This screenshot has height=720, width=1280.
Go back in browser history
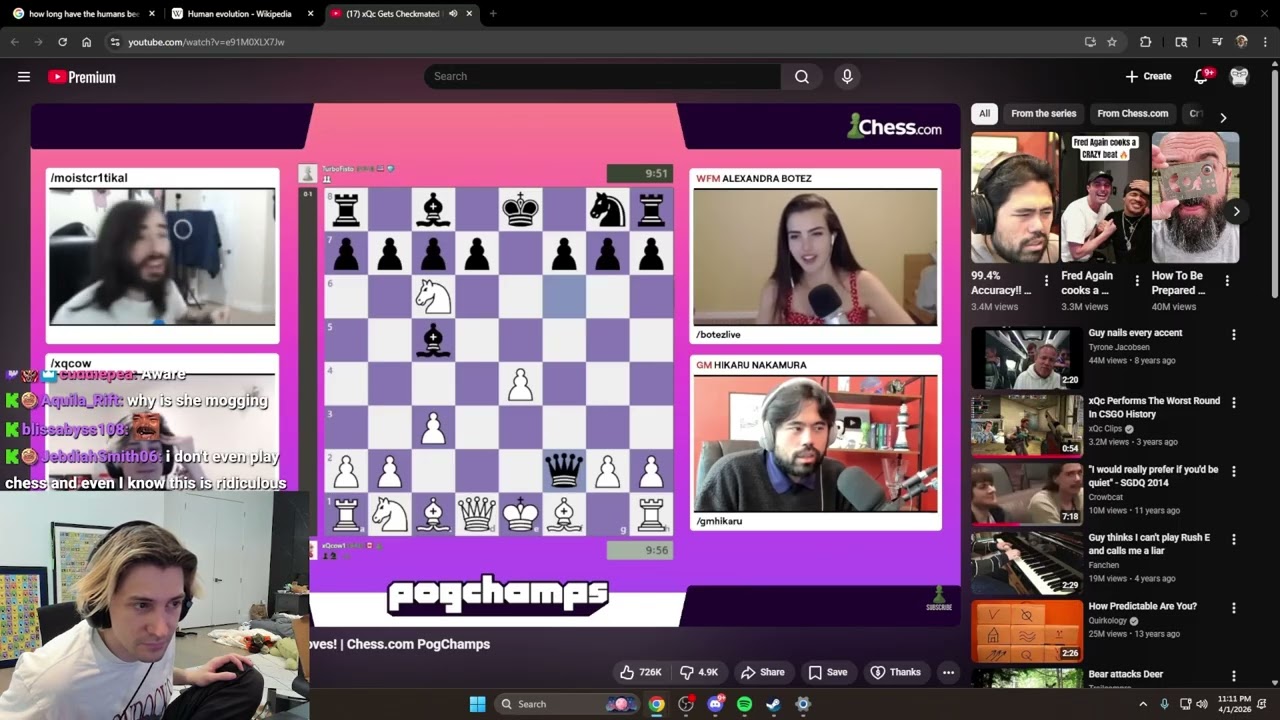click(14, 42)
